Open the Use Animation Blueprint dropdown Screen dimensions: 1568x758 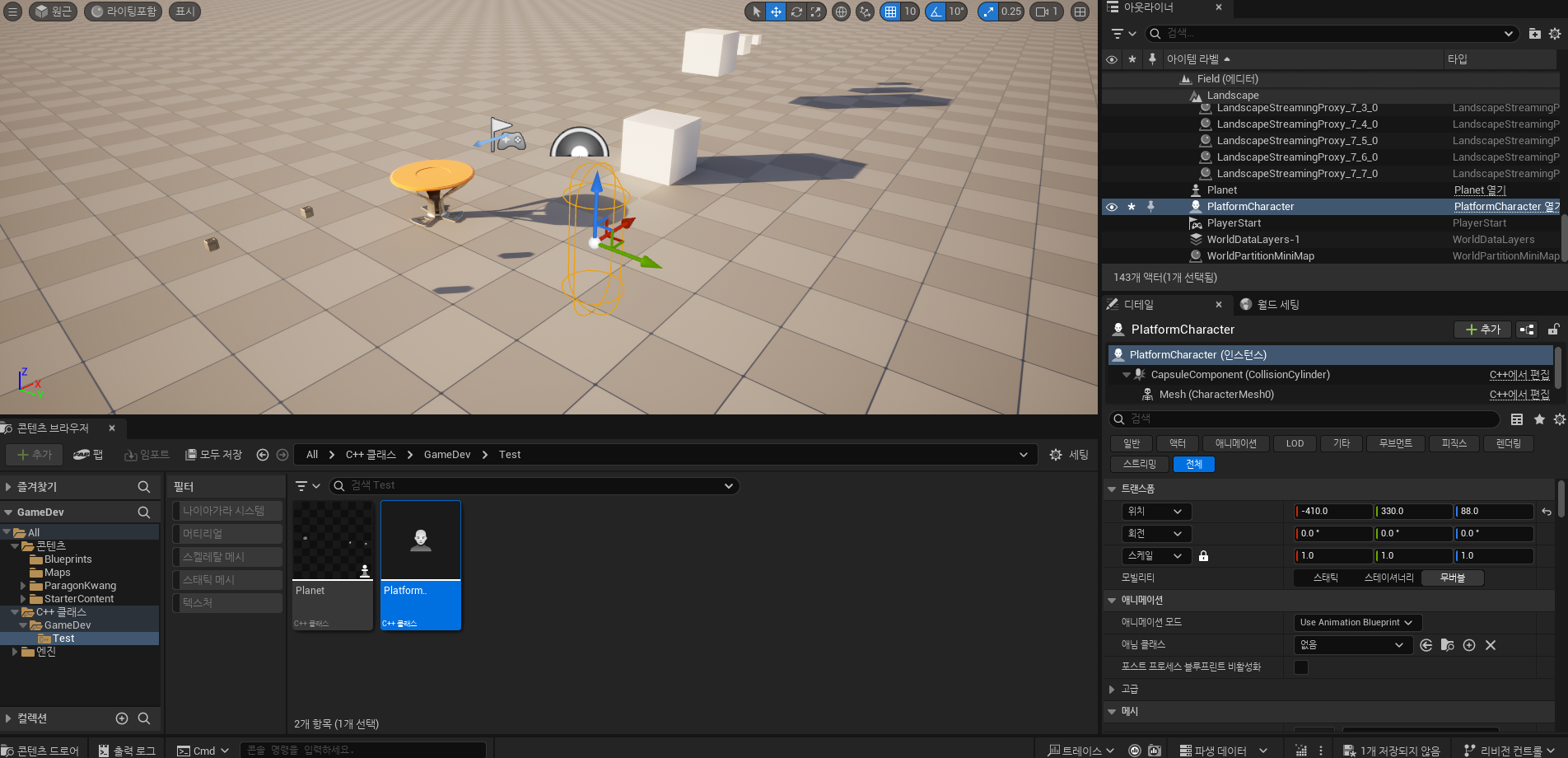click(x=1357, y=623)
